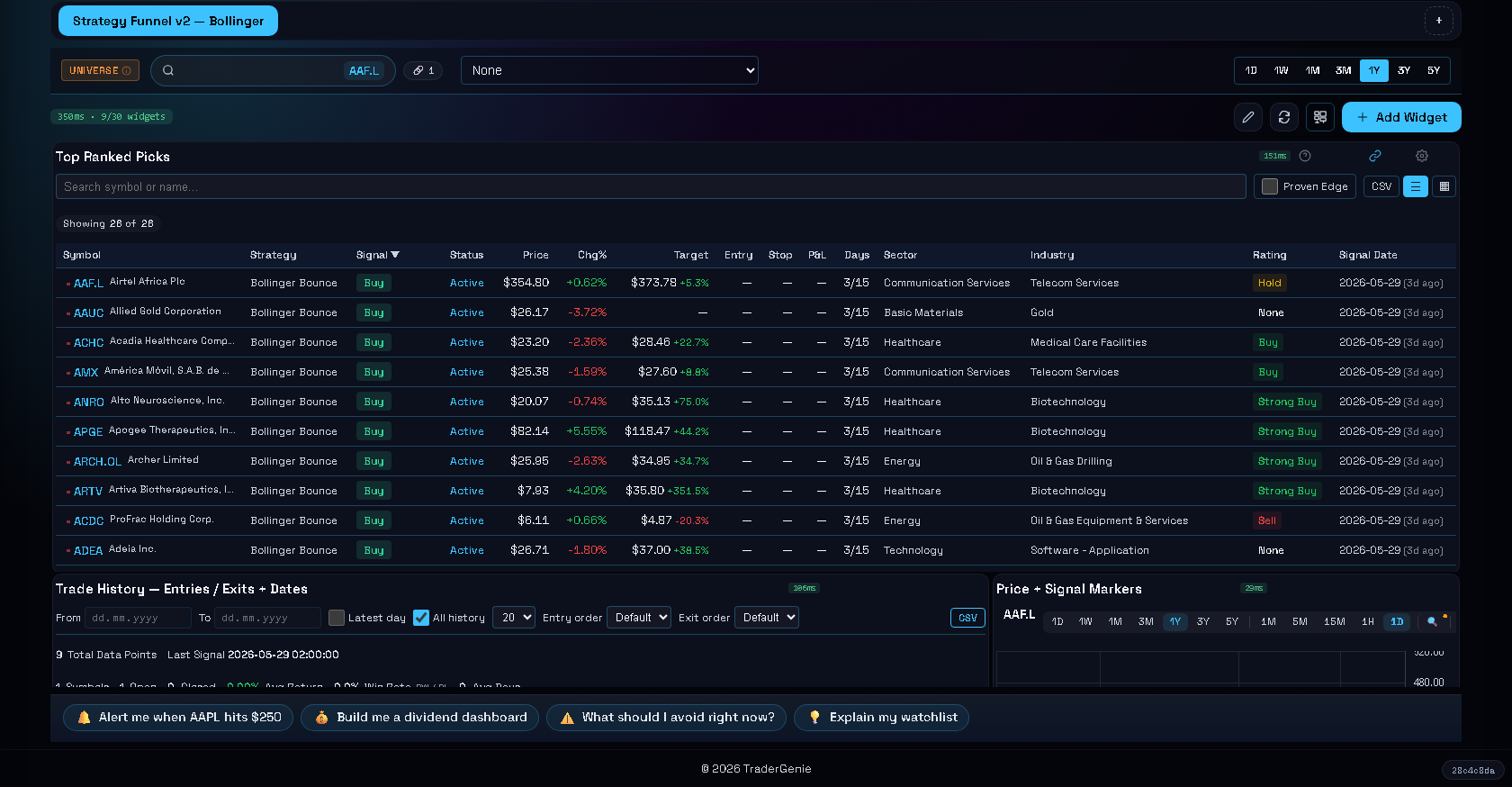Enable the Proven Edge checkbox

tap(1270, 186)
